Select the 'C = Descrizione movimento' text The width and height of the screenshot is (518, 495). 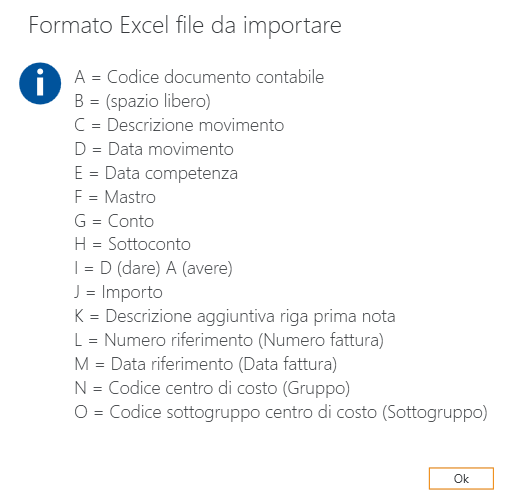[x=179, y=125]
